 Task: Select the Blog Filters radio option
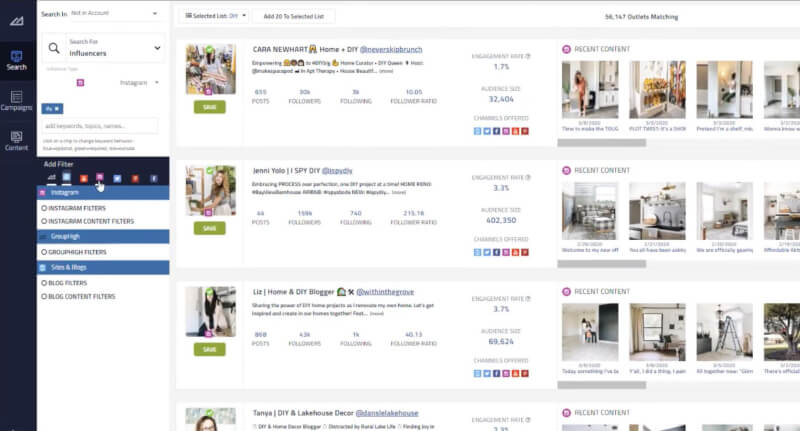coord(44,283)
